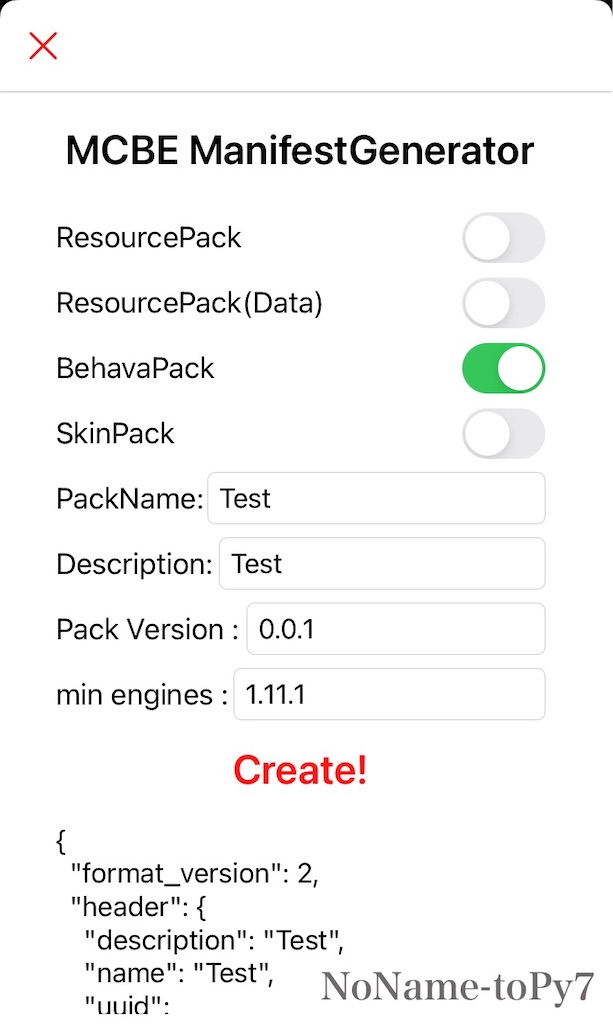
Task: Select the Pack Version field showing 0.0.1
Action: coord(396,629)
